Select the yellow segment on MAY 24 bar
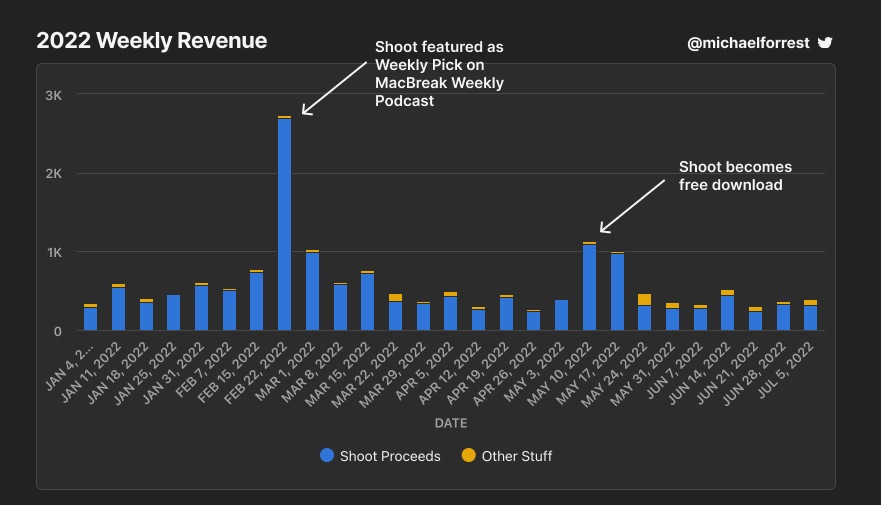The image size is (881, 505). (644, 299)
